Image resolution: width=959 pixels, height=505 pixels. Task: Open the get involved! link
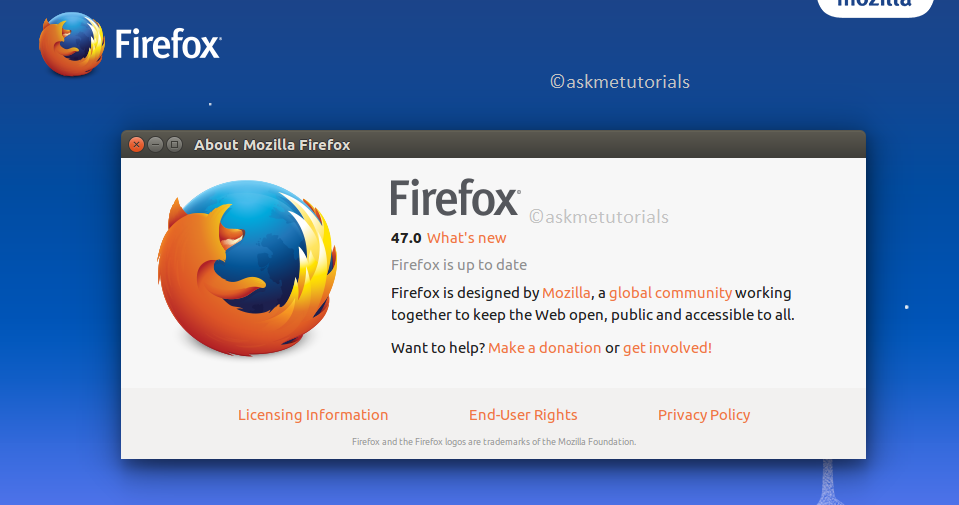pos(667,348)
